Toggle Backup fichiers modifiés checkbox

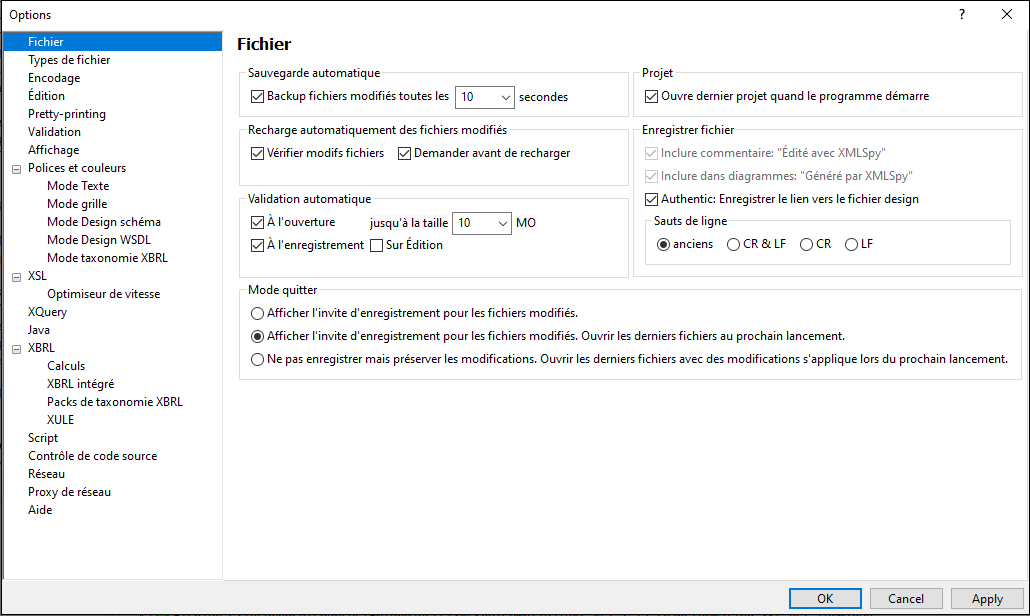[x=257, y=97]
